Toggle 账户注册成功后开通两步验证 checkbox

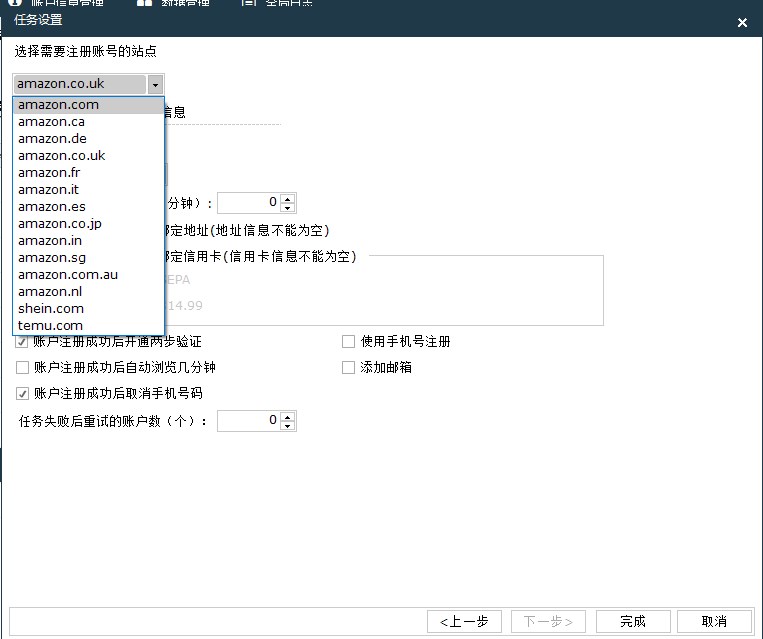pyautogui.click(x=22, y=342)
